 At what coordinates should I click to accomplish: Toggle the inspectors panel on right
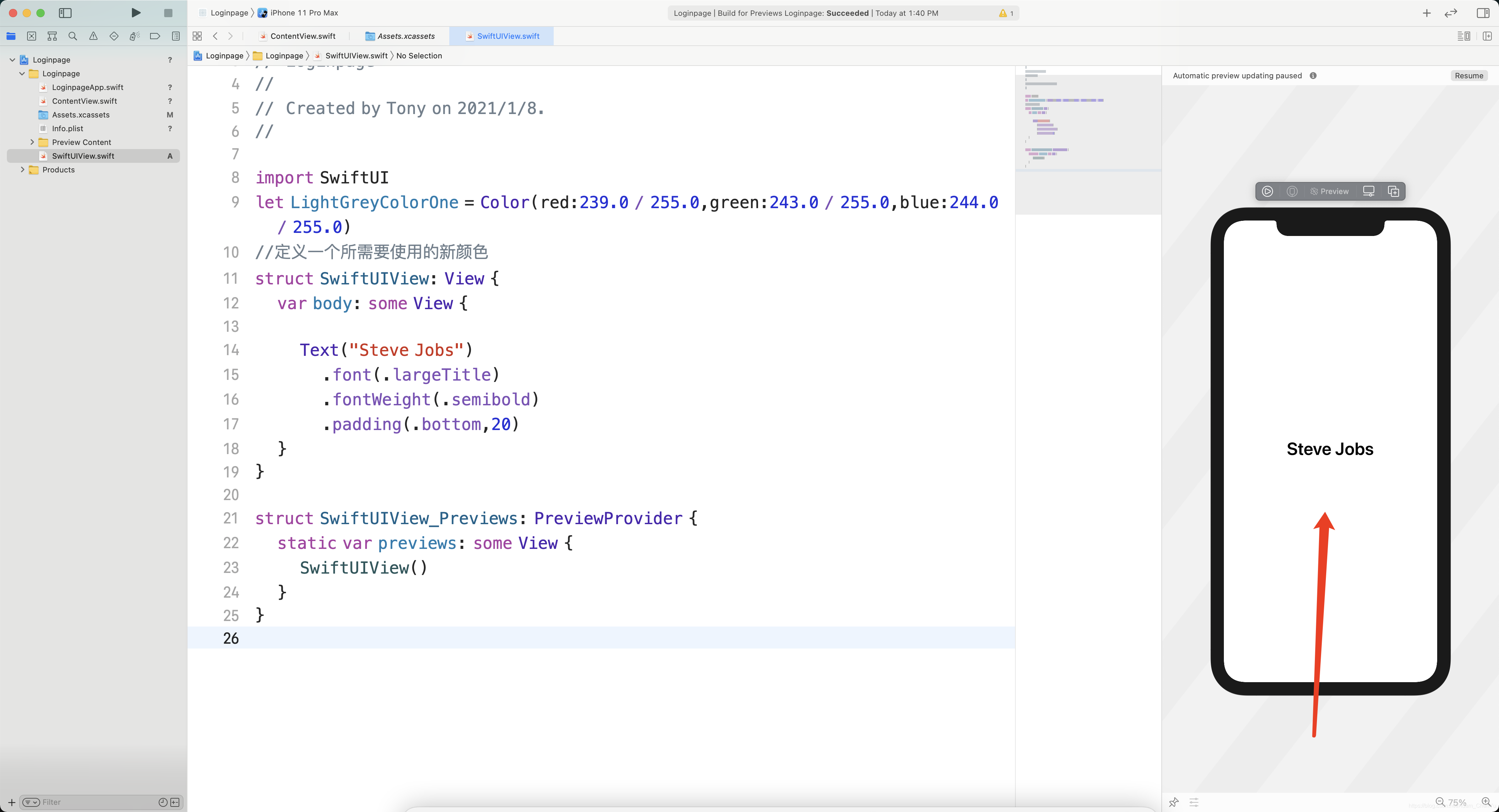[x=1483, y=13]
